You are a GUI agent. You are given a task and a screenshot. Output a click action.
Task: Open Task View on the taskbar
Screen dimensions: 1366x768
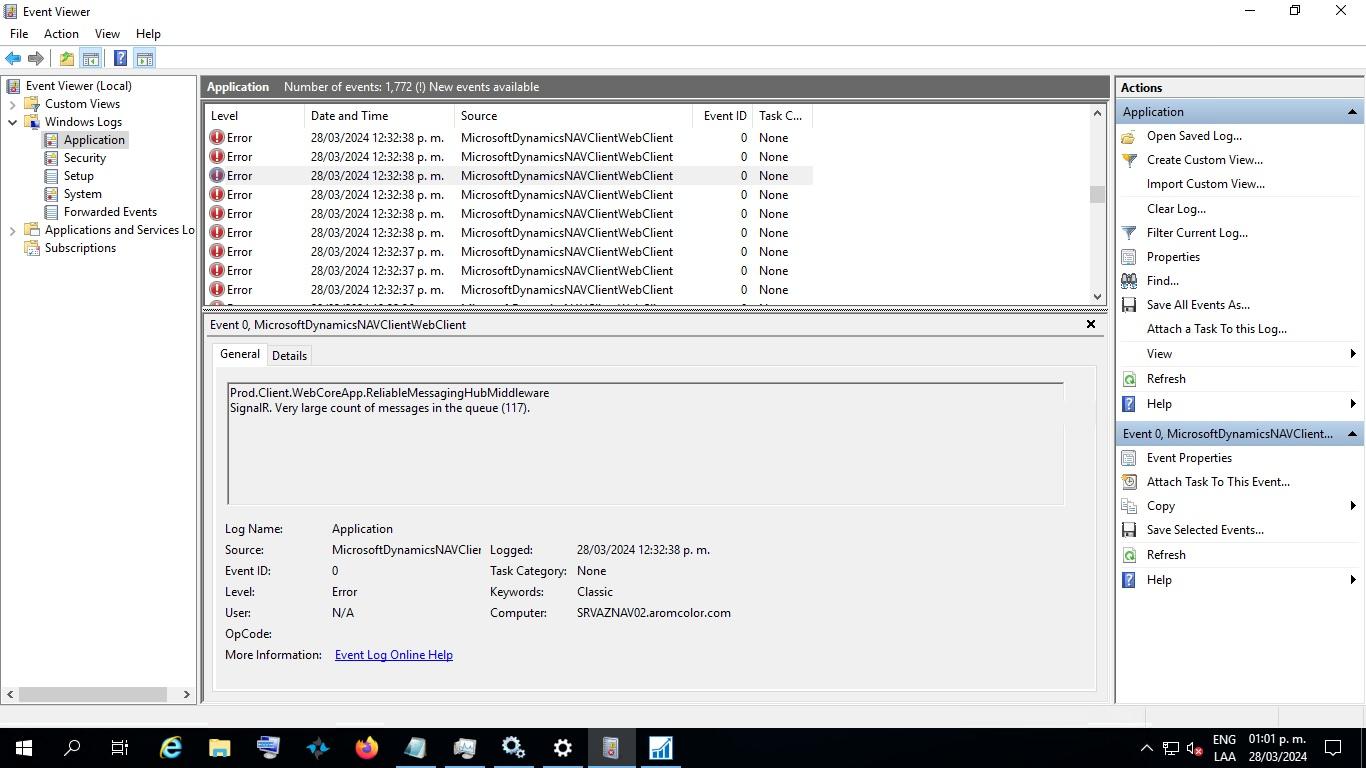tap(120, 748)
